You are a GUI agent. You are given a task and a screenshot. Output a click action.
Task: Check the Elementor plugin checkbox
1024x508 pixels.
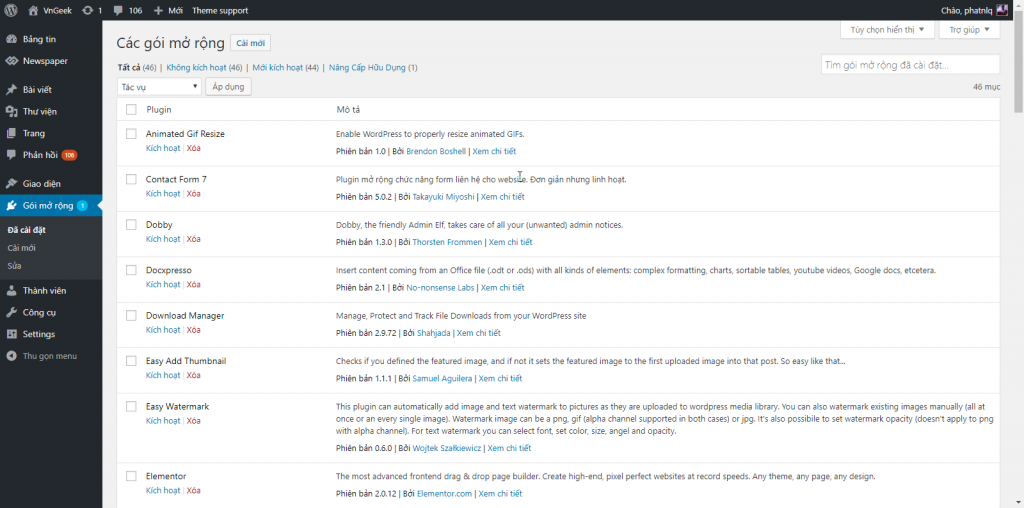131,476
